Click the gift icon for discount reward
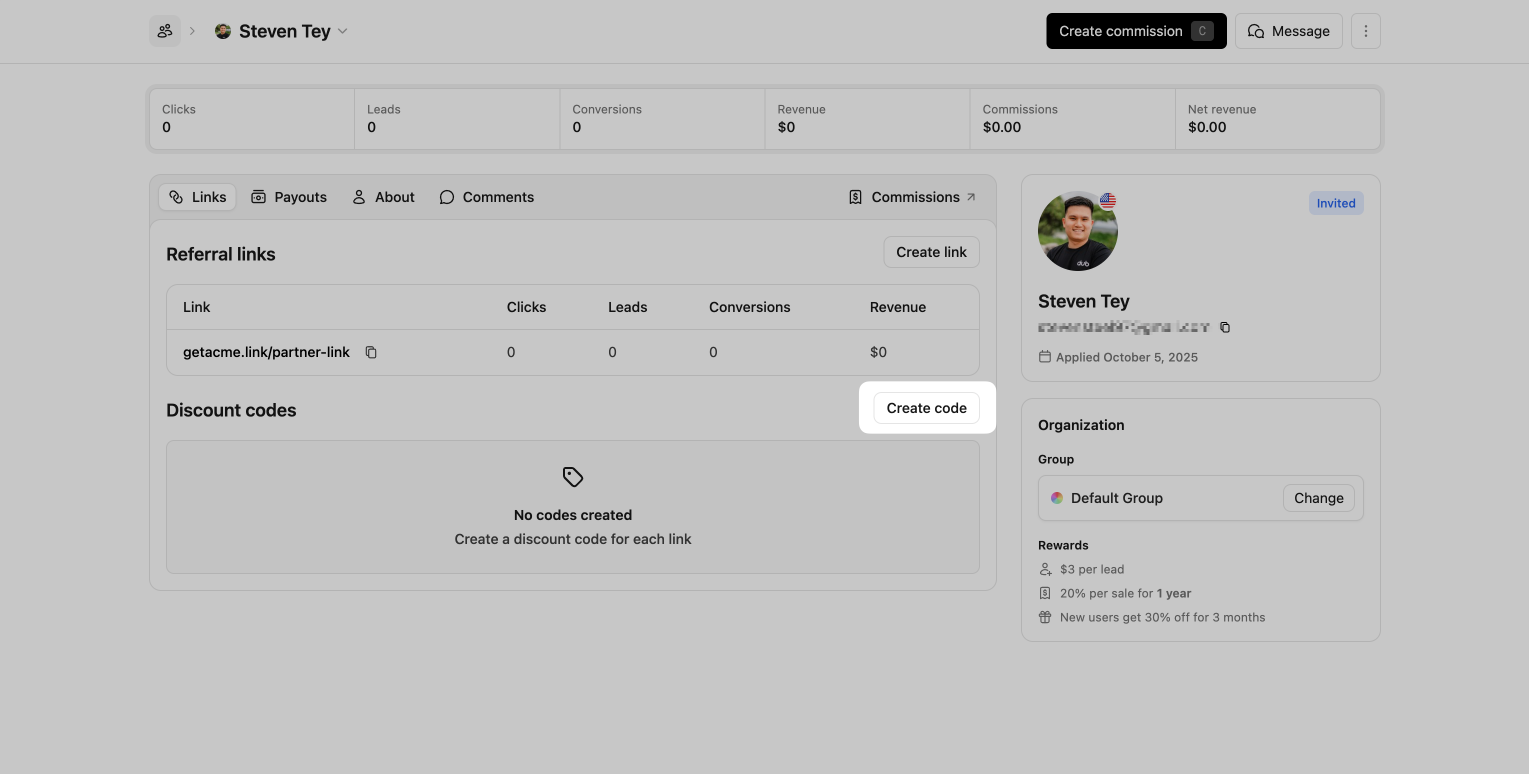The width and height of the screenshot is (1529, 774). (x=1045, y=617)
